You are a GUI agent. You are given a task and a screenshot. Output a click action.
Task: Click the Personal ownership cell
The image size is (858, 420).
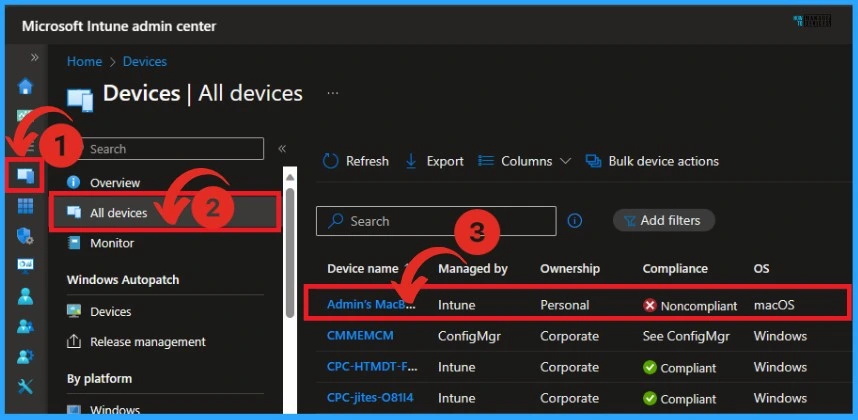[x=564, y=305]
